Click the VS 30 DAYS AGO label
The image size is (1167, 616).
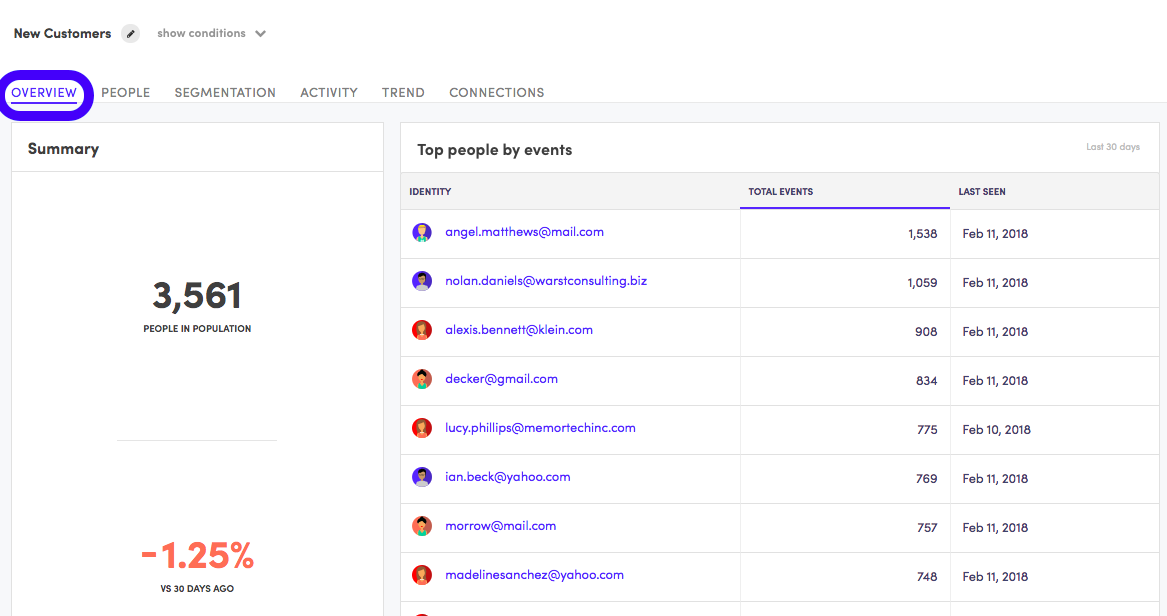tap(197, 588)
